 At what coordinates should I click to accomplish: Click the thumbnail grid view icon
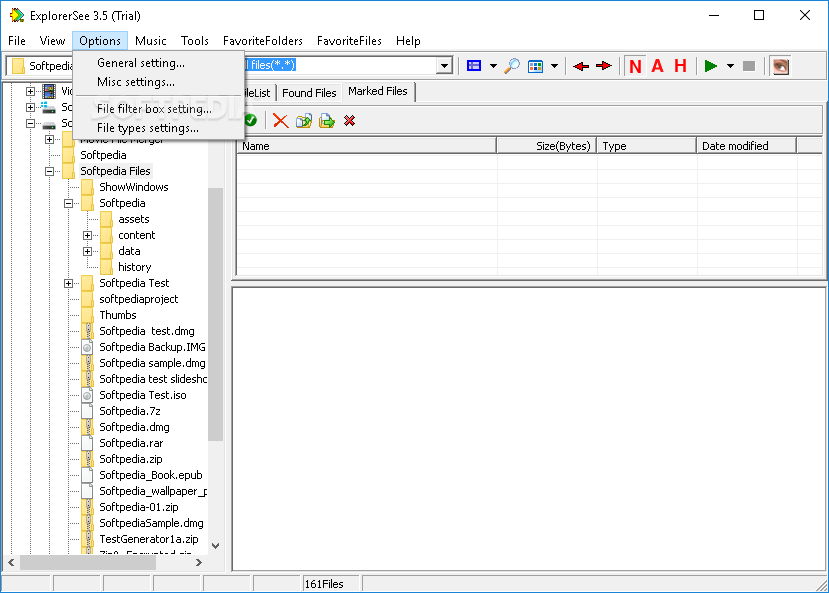click(x=535, y=66)
